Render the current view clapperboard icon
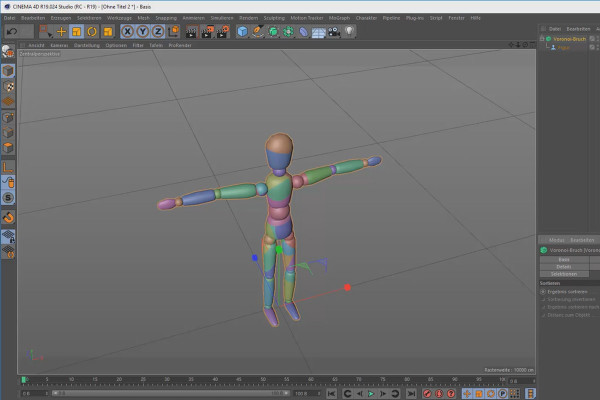 coord(191,32)
